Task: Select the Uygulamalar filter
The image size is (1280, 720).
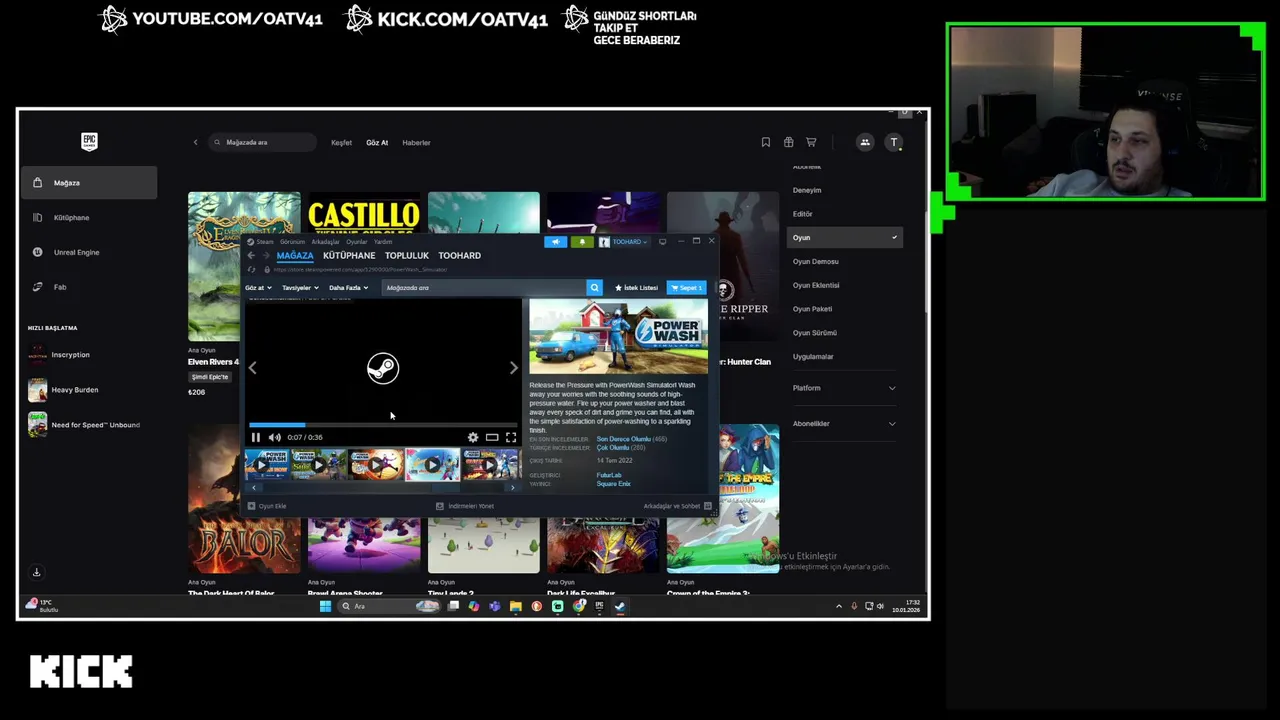Action: pos(813,357)
